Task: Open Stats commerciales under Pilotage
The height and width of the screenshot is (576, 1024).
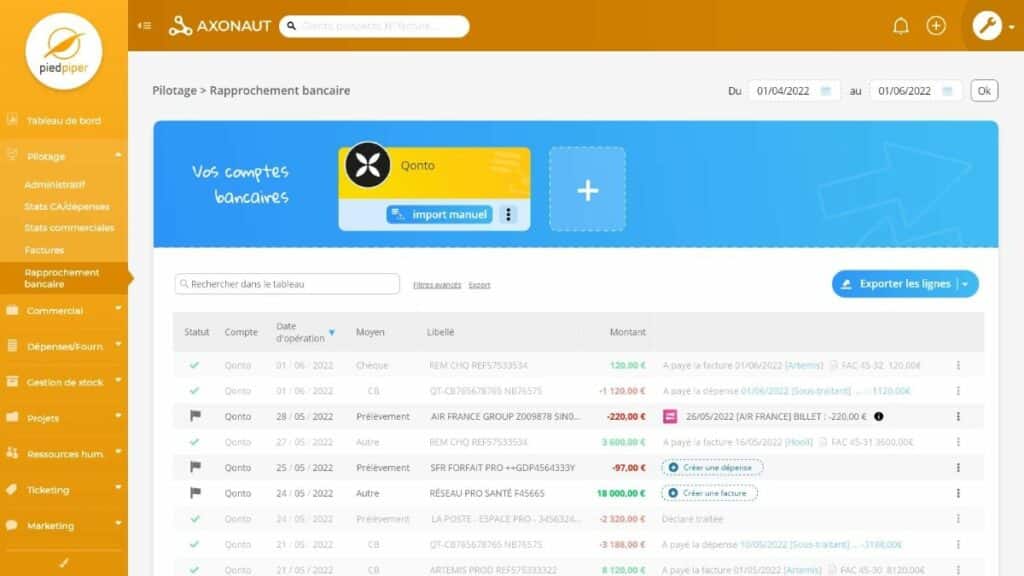Action: (69, 228)
